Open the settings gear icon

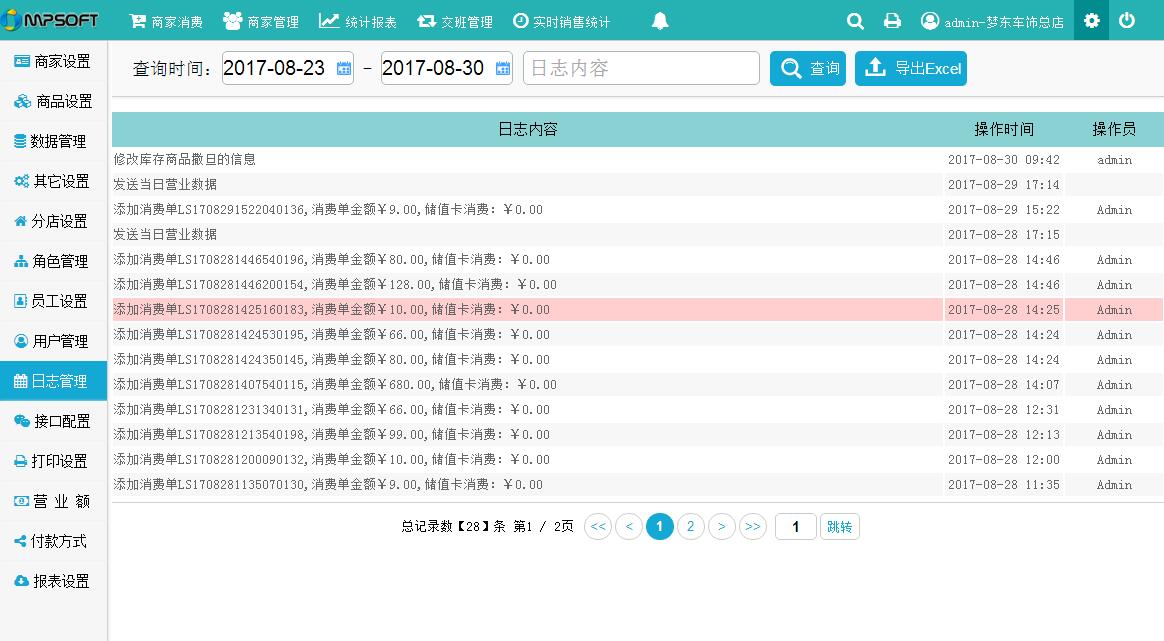coord(1091,21)
